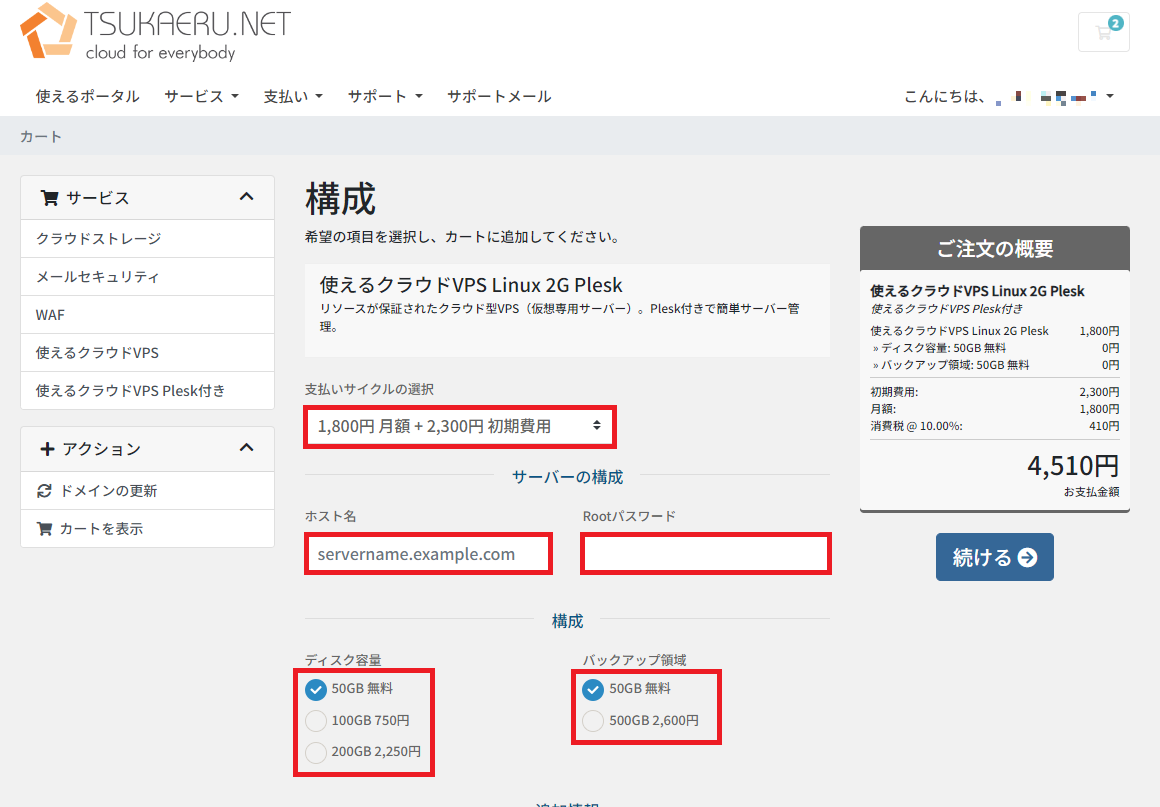Open サポートメール menu item

click(499, 96)
